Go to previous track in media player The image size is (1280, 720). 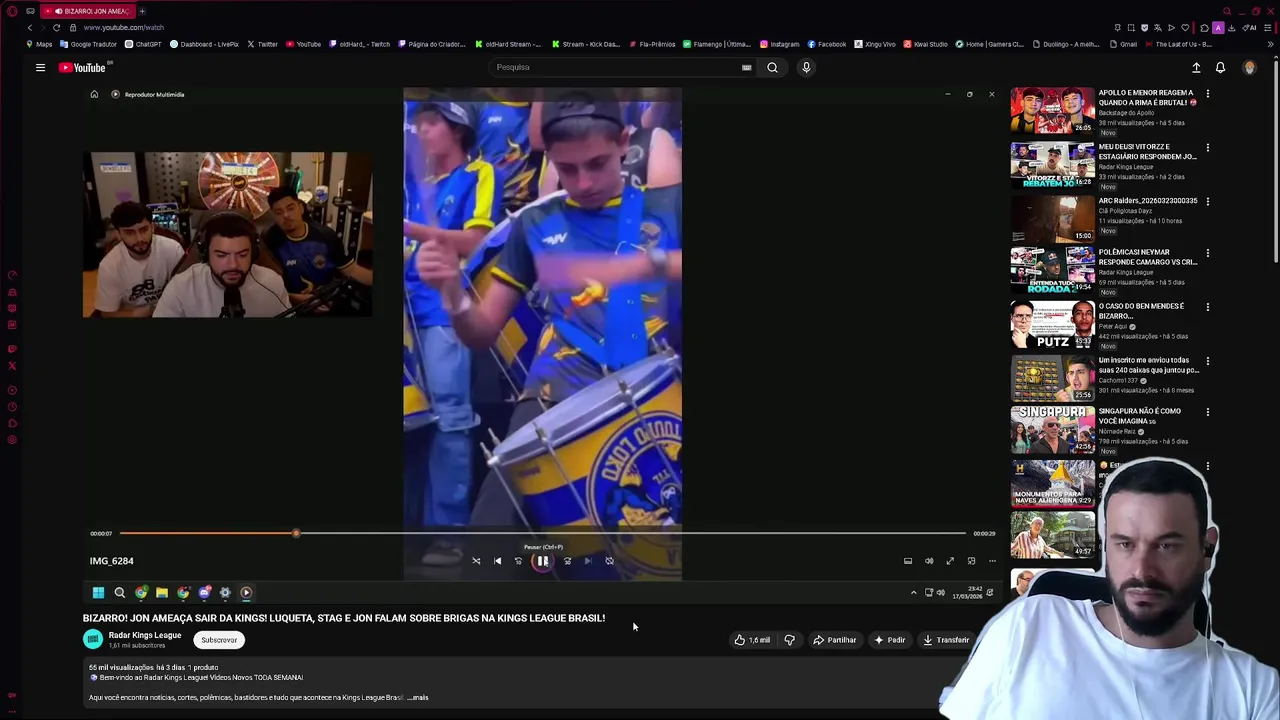497,561
